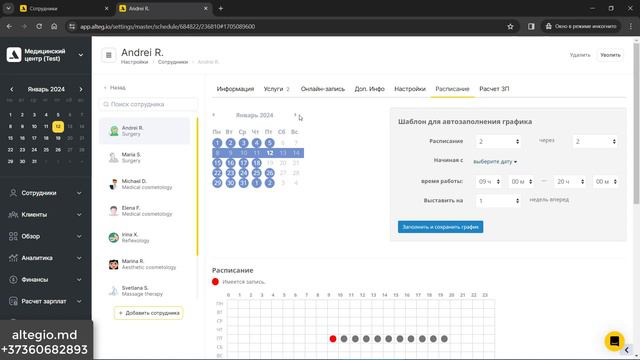Open the start minutes dropdown

521,182
